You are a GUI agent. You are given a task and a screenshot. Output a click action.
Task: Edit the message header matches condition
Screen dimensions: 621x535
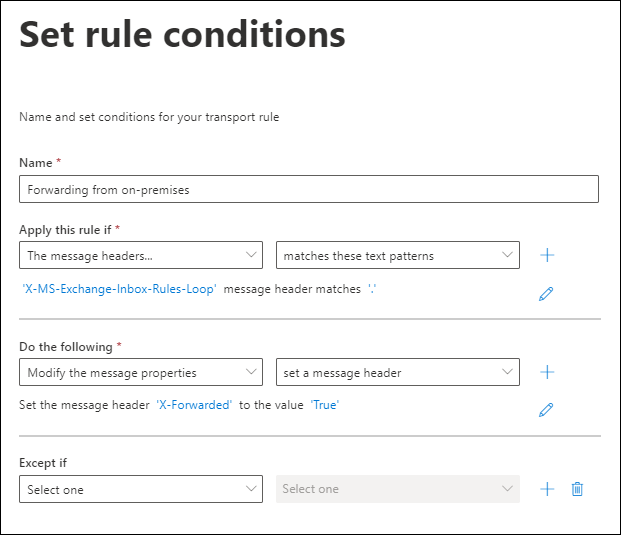pyautogui.click(x=546, y=294)
